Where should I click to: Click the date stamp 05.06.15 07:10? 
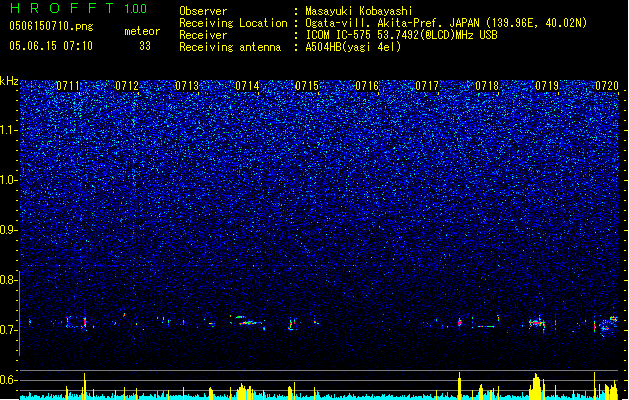pyautogui.click(x=51, y=46)
